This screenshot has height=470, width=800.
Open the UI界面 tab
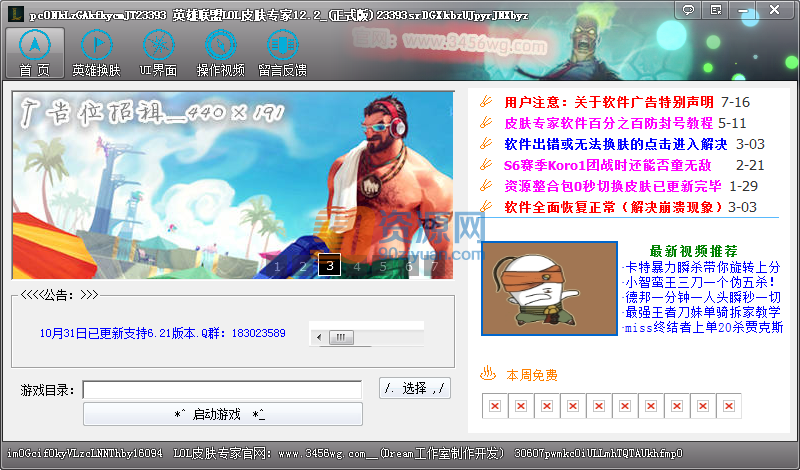pos(159,53)
